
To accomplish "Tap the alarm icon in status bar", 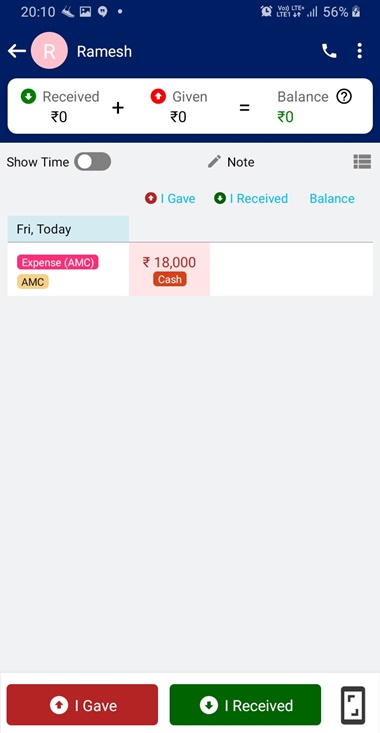I will pos(266,12).
